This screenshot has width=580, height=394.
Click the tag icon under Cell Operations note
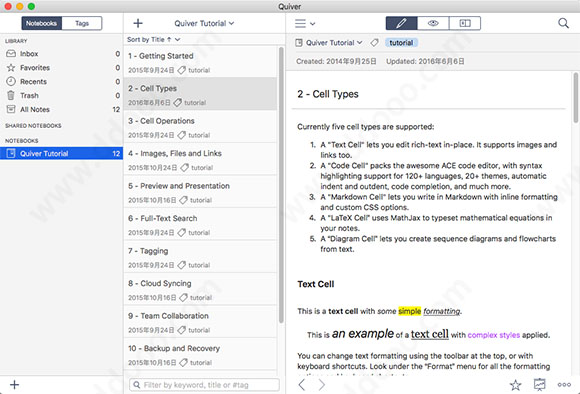point(181,135)
